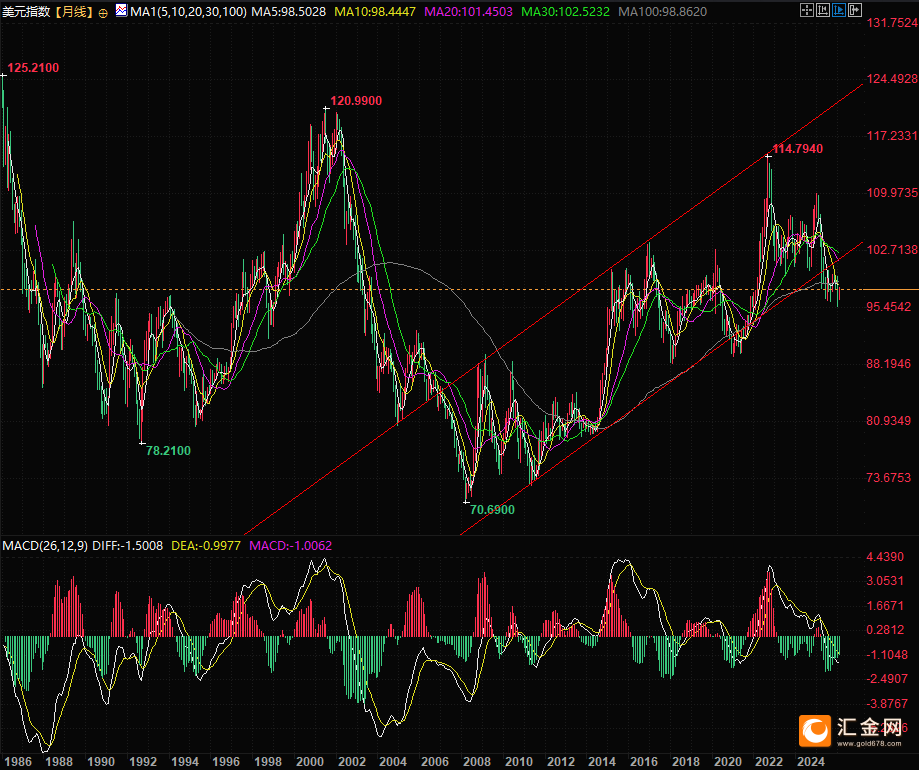Open MACD(26,12,9) indicator parameters
Screen dimensions: 919x770
tap(45, 545)
